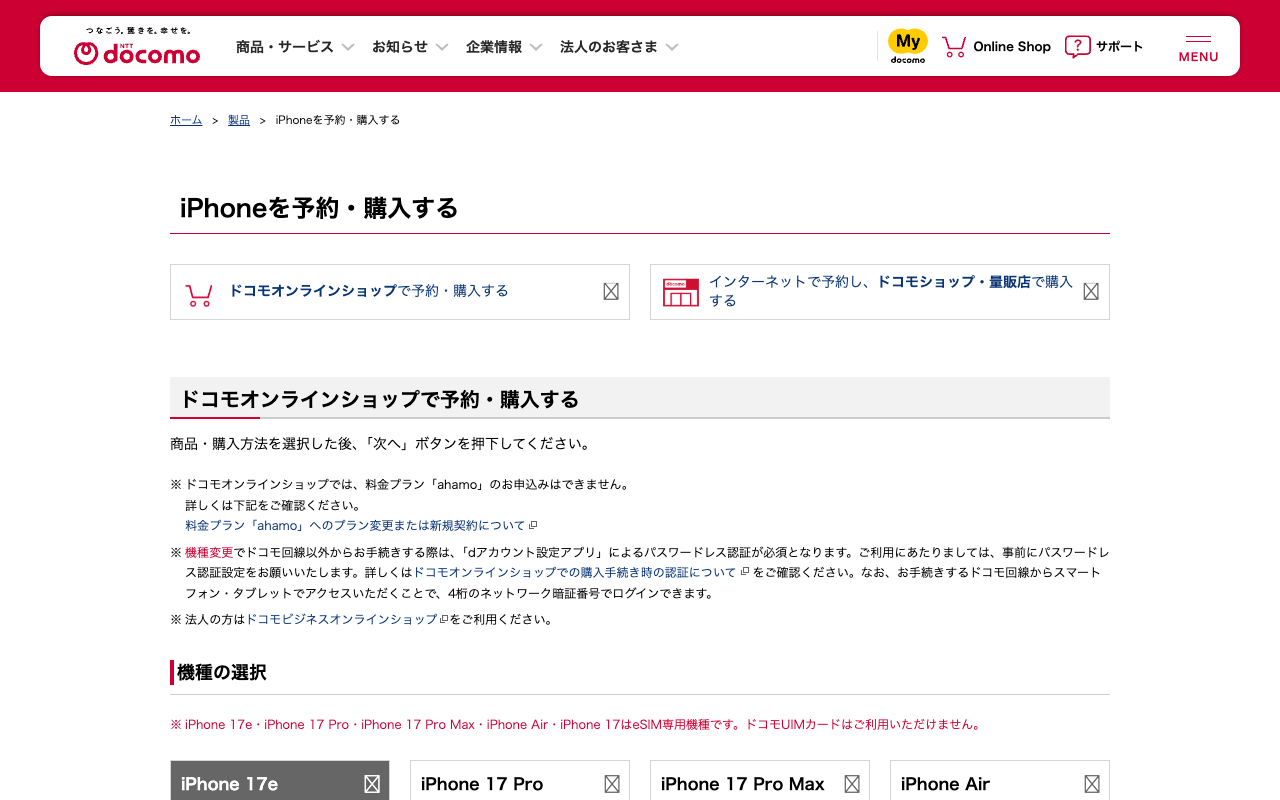
Task: Open ドコモオンラインショップでの購入手続き時の認証について link
Action: point(574,572)
